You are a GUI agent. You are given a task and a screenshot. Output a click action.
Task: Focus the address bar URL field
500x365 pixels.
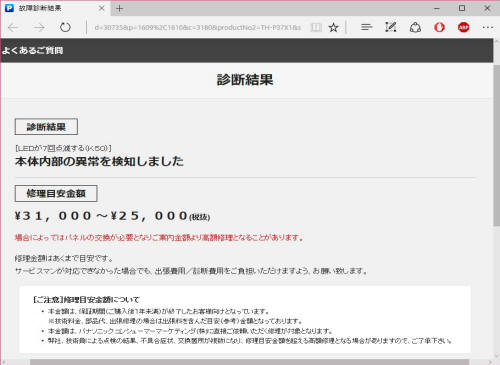click(197, 27)
